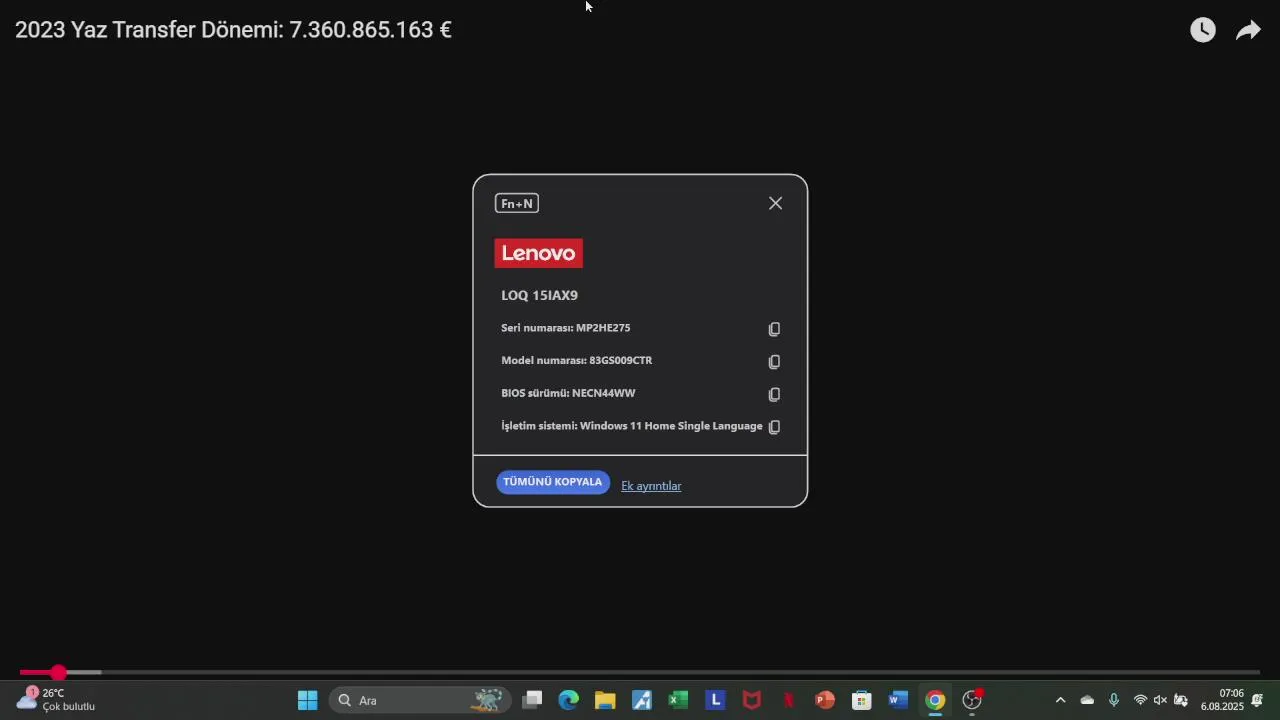Click the LOQ 15IAX9 model name
The height and width of the screenshot is (720, 1280).
539,295
